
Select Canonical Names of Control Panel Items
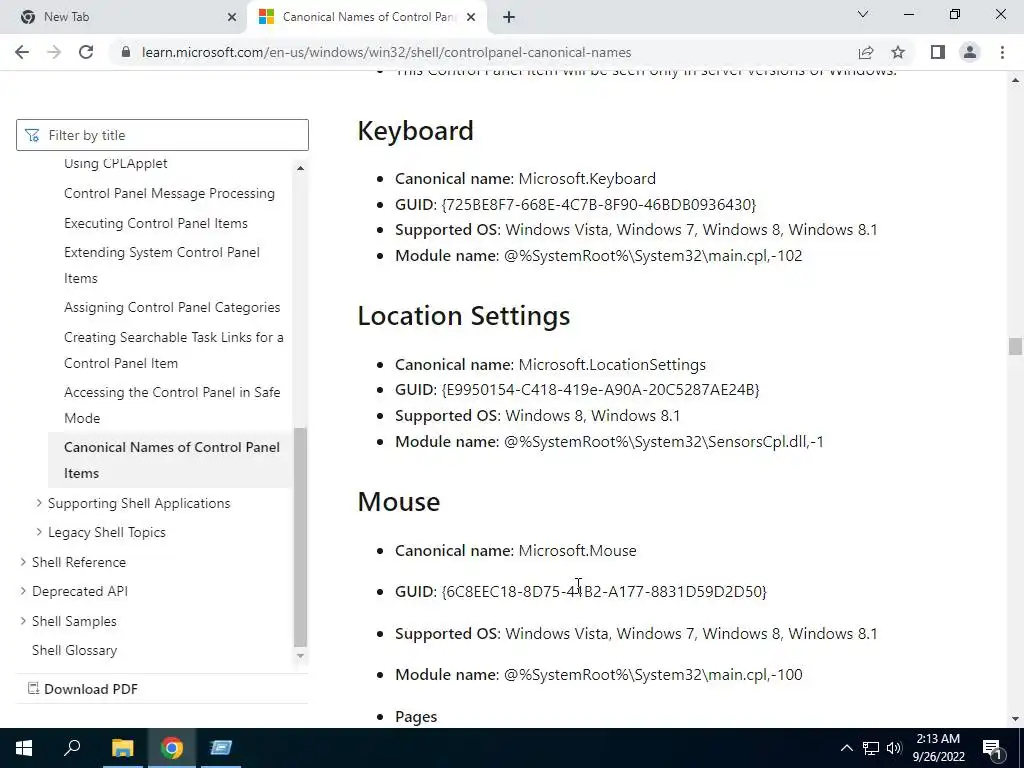171,460
